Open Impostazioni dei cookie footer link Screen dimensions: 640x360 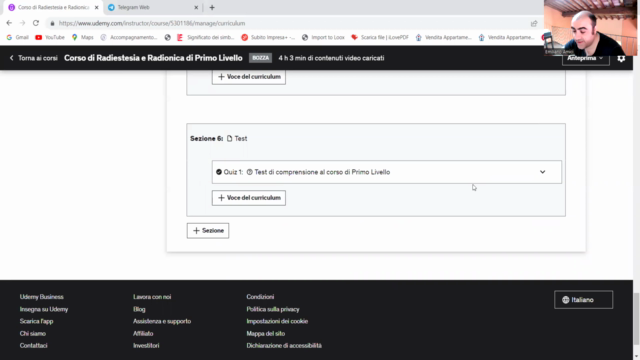tap(277, 321)
